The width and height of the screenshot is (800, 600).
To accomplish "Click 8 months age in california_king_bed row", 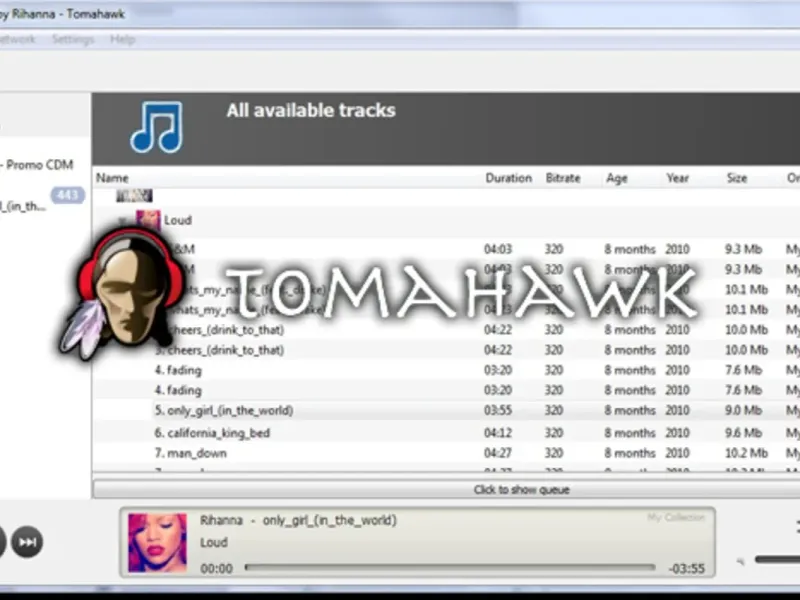I will click(x=630, y=433).
